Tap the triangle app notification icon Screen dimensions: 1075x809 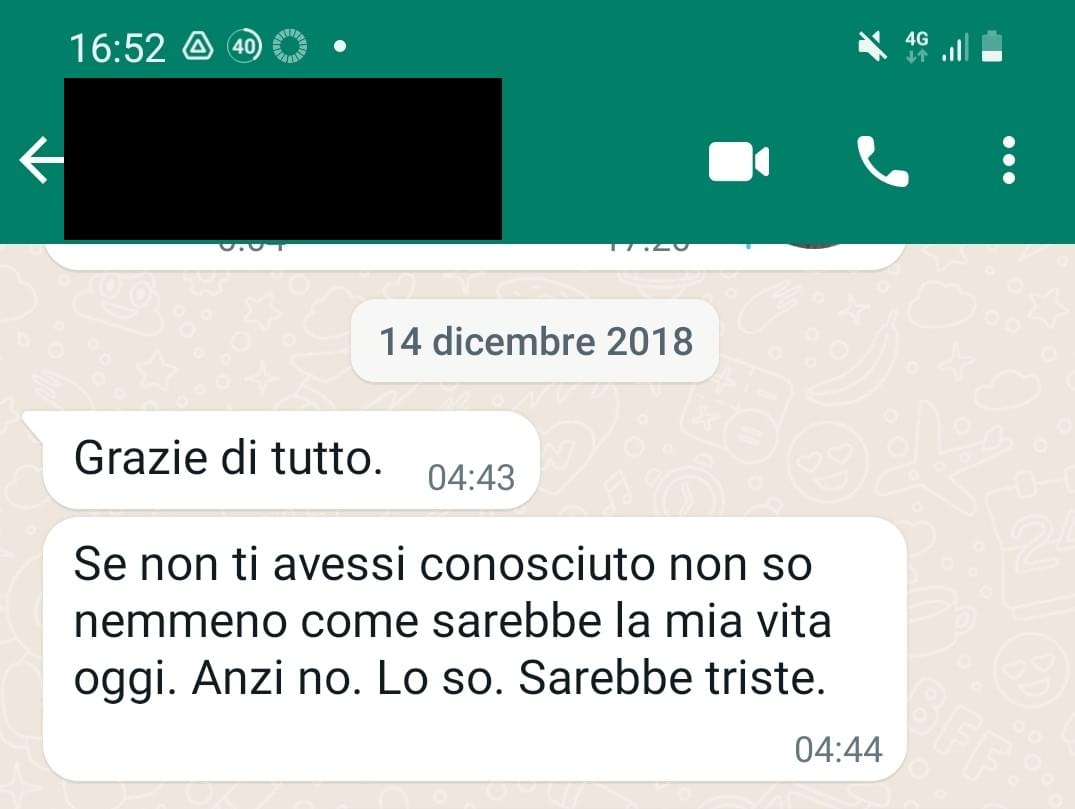tap(197, 47)
